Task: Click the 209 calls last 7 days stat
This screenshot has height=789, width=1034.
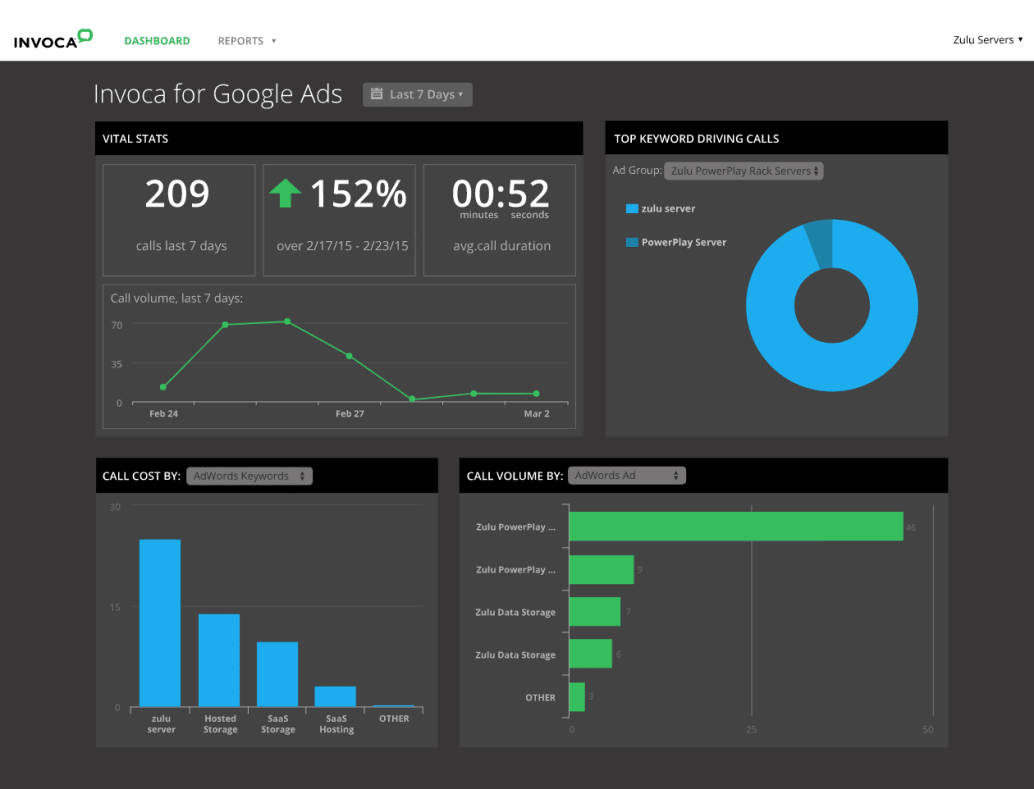Action: [x=179, y=220]
